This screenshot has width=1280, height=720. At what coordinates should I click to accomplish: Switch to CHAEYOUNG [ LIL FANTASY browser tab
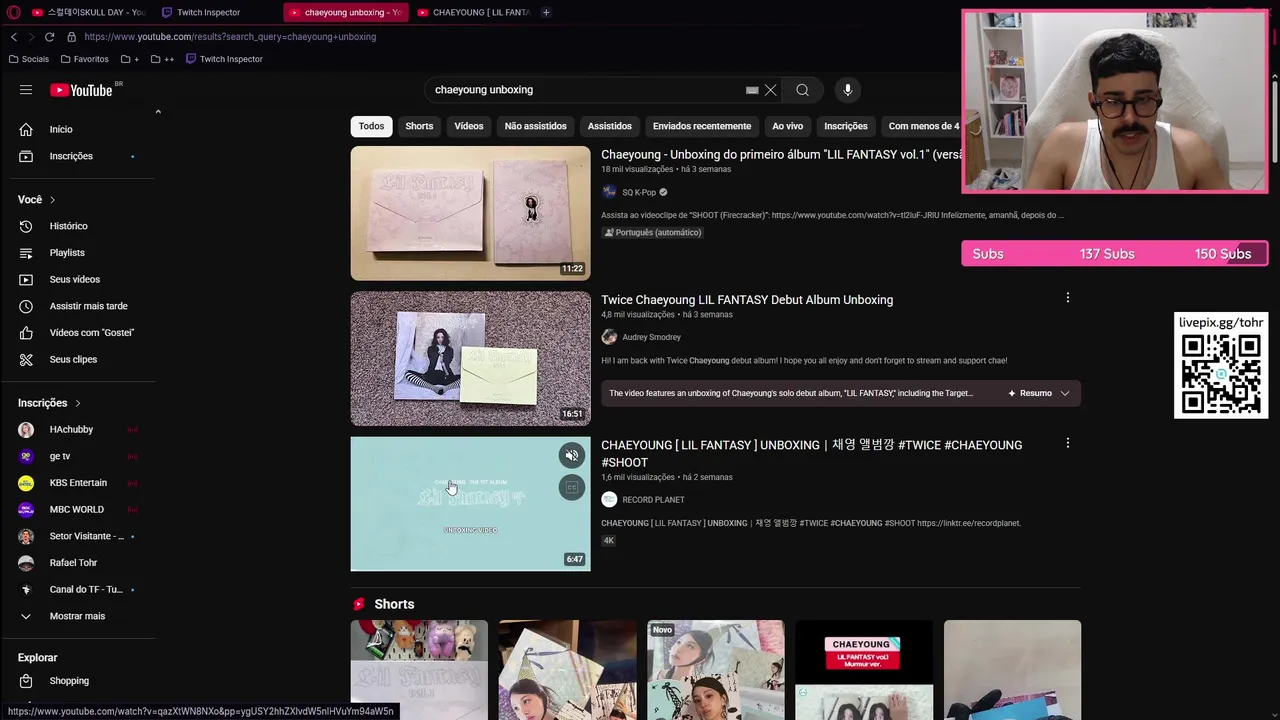474,12
